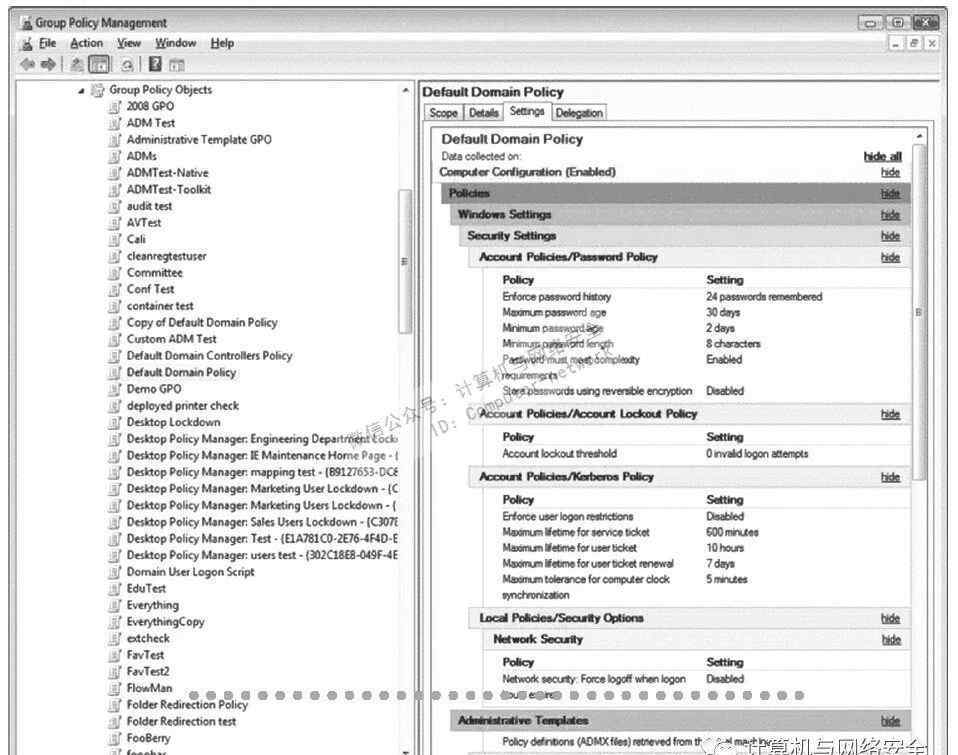Open the Window menu

coord(175,43)
